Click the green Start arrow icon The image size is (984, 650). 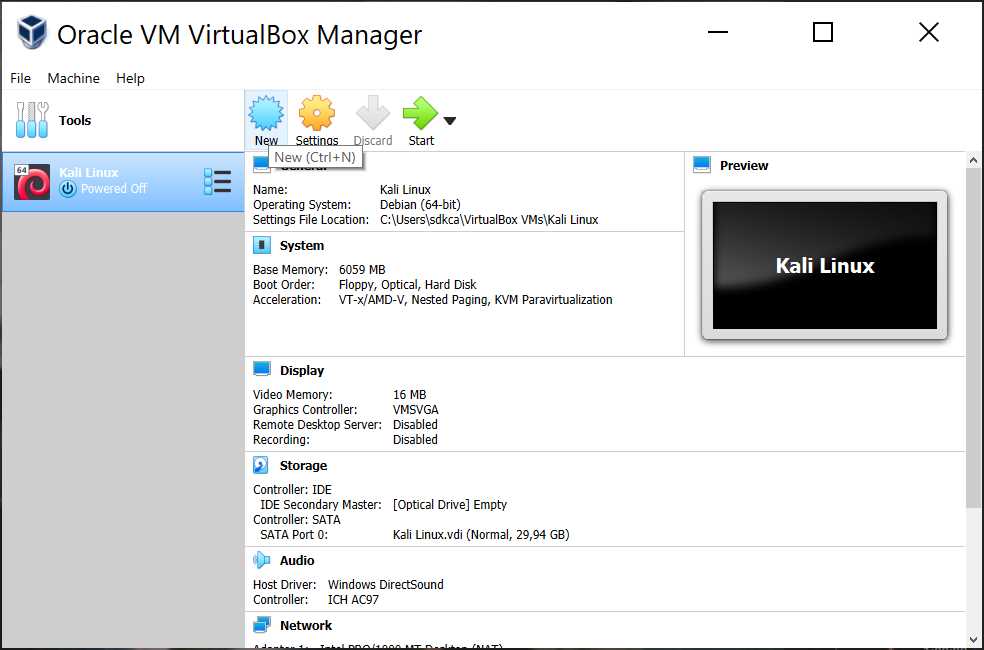pos(419,113)
